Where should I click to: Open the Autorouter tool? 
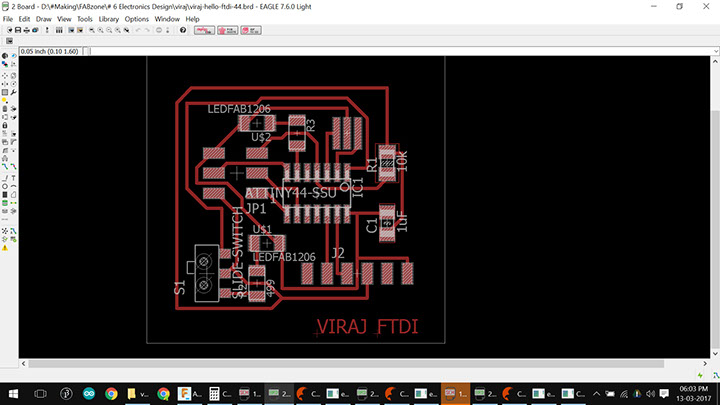(x=13, y=231)
